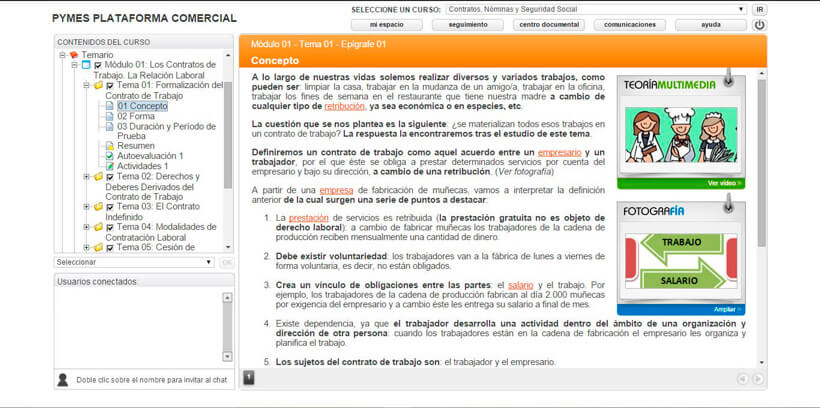
Task: Expand the Tema 03 tree node
Action: [x=86, y=207]
